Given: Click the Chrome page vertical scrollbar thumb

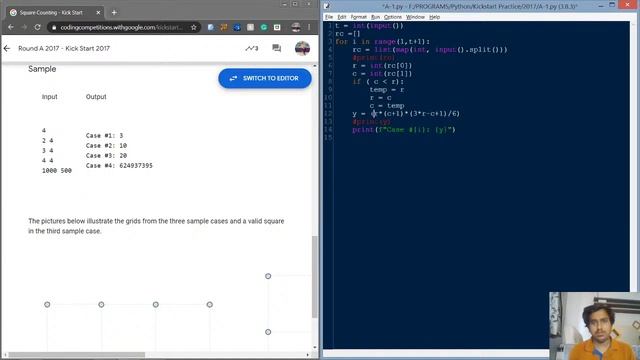Looking at the screenshot, I should pos(315,277).
